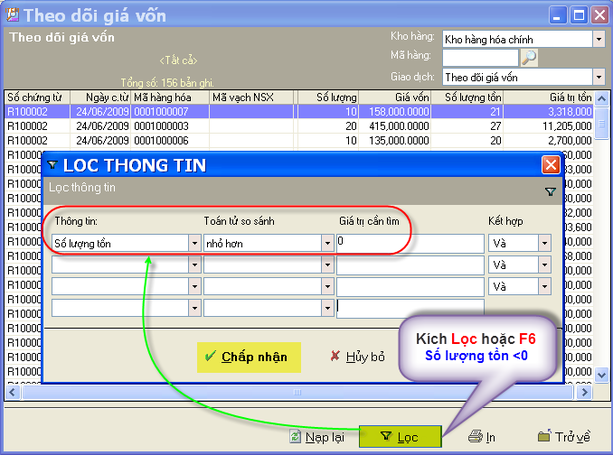This screenshot has width=613, height=455.
Task: Expand the Thông tin dropdown showing Số lượng tồn
Action: click(193, 243)
